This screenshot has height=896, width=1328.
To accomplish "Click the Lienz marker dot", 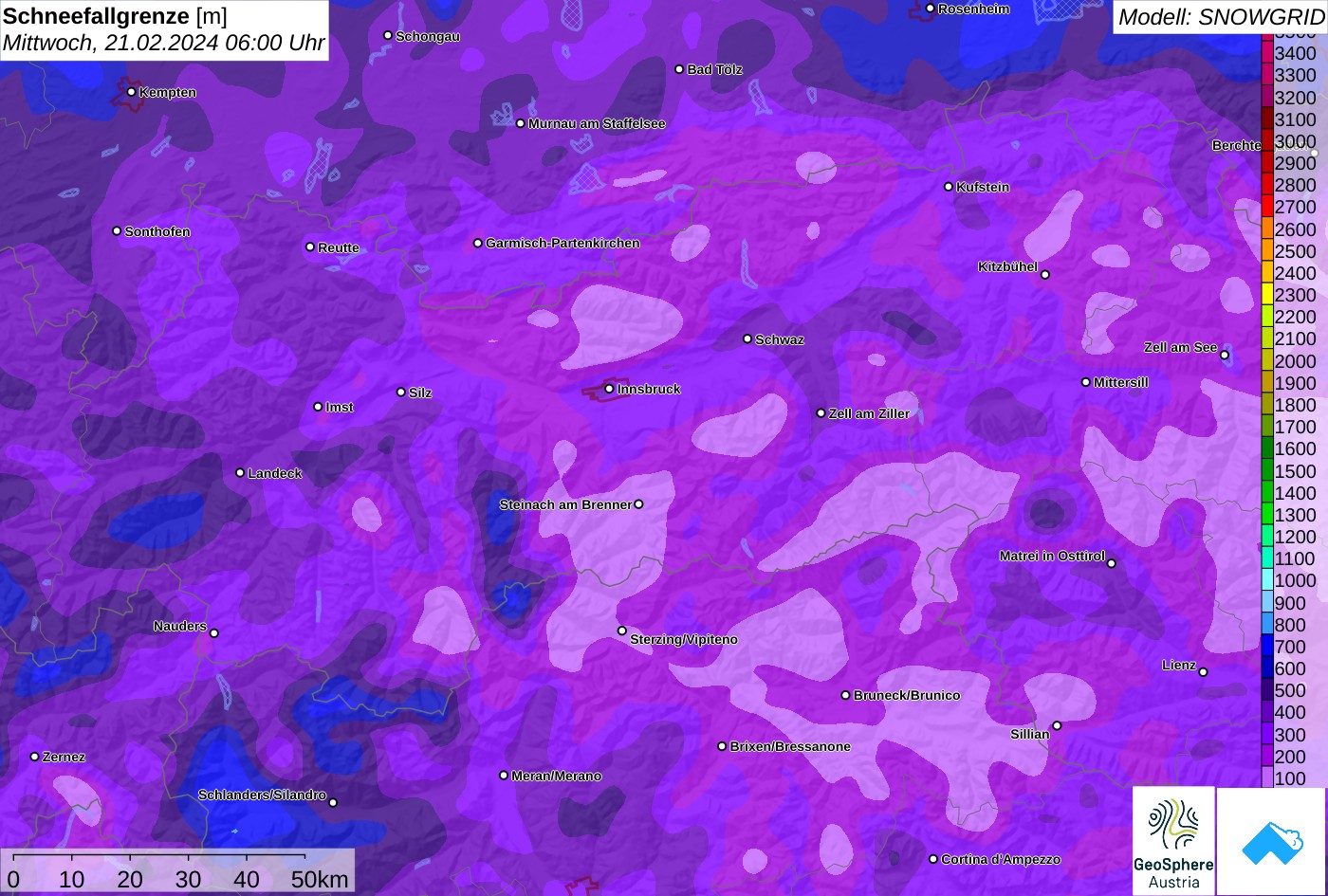I will pos(1203,672).
